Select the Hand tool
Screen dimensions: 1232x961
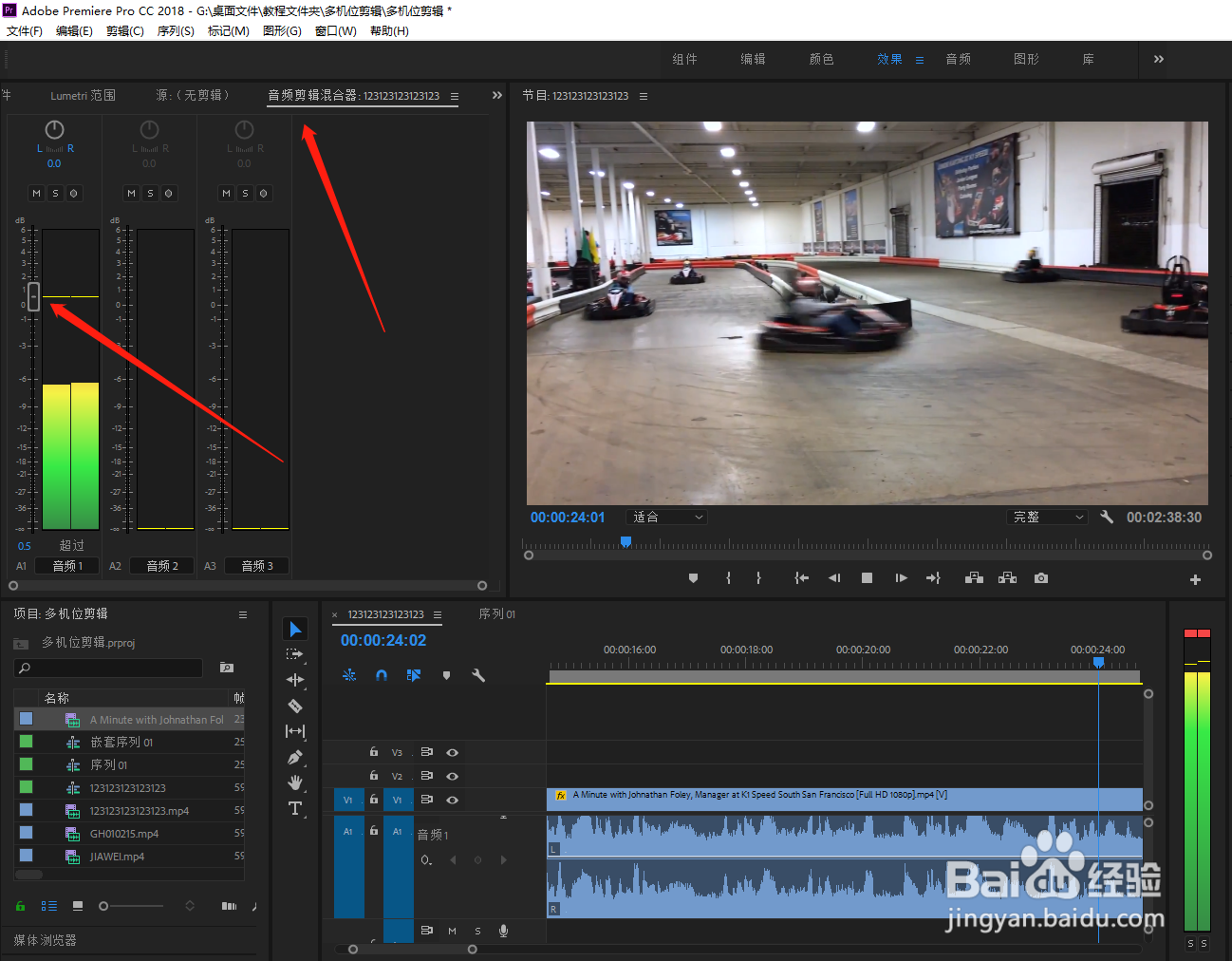click(295, 782)
